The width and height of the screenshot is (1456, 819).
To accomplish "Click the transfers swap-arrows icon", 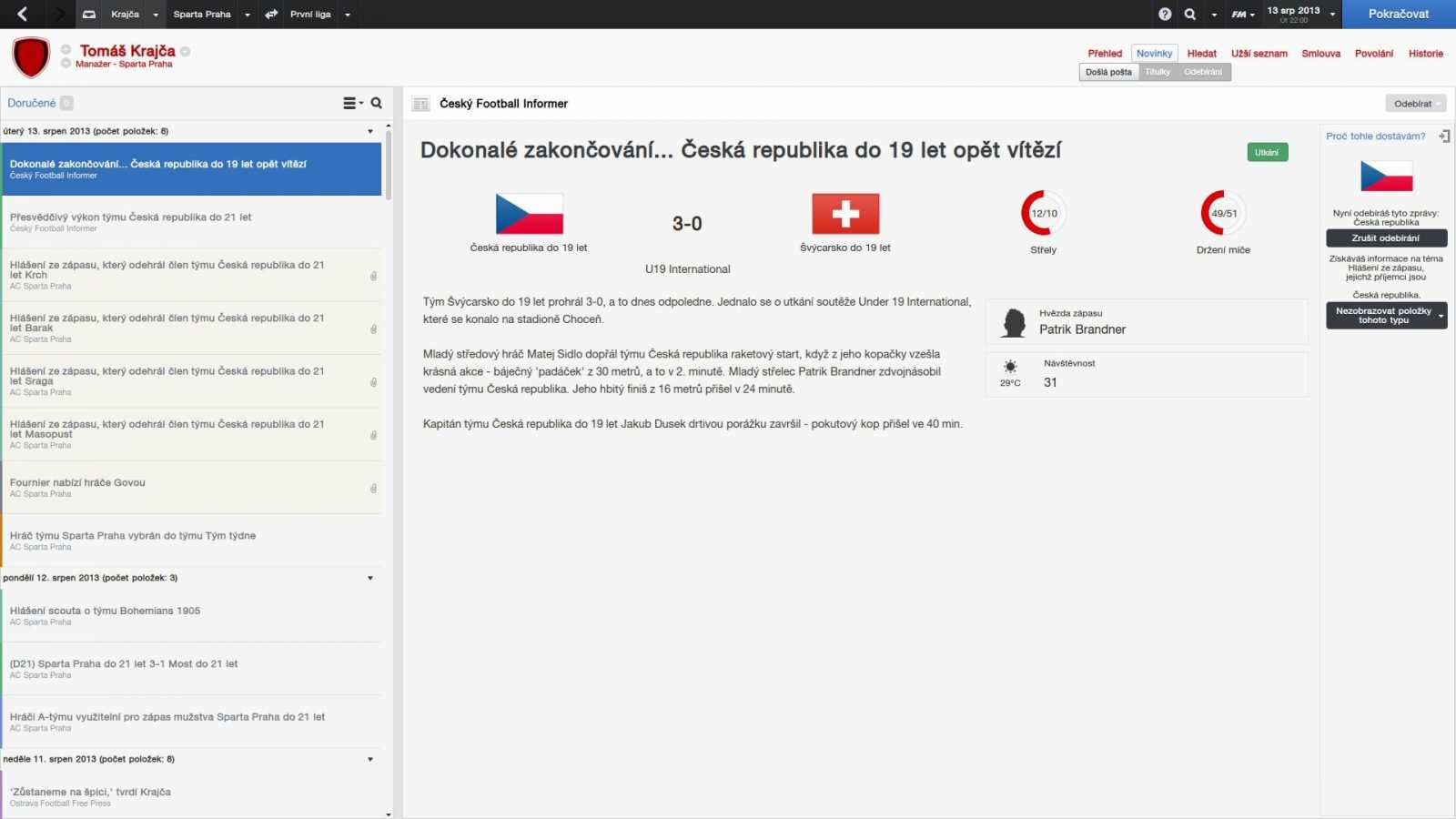I will point(268,14).
